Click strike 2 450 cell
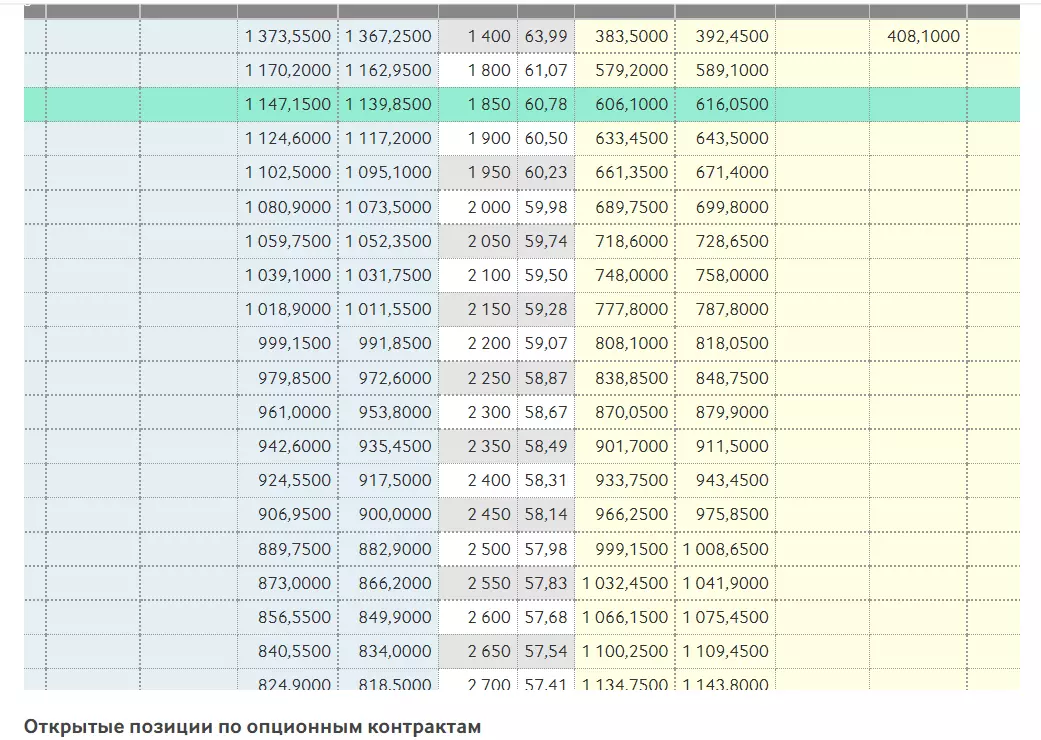1041x740 pixels. pos(478,514)
